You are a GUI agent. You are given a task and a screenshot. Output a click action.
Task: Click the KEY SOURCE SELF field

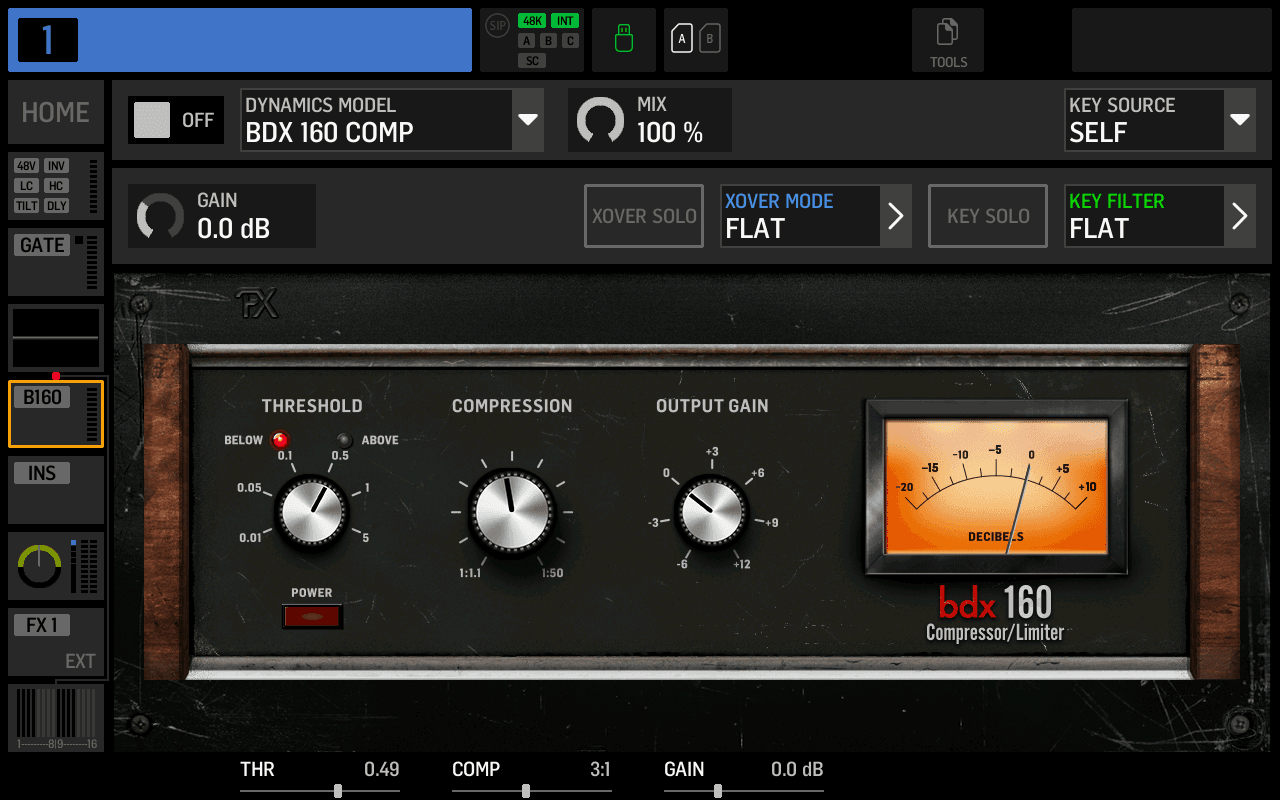pyautogui.click(x=1144, y=120)
